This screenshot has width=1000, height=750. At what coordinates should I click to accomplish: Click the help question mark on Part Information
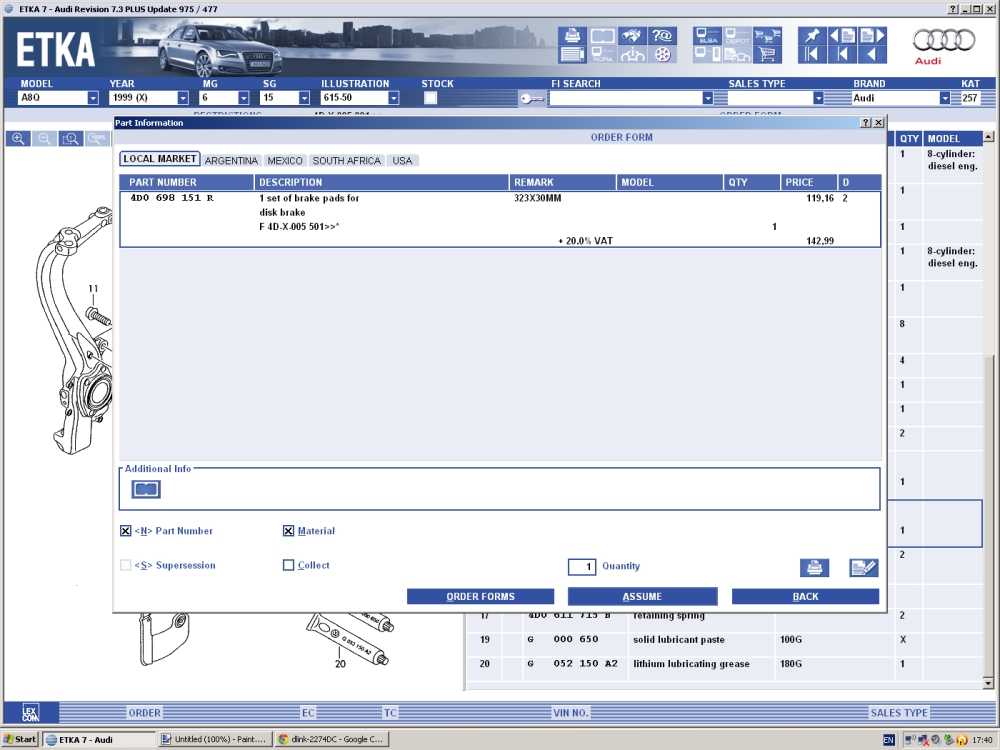click(x=865, y=122)
